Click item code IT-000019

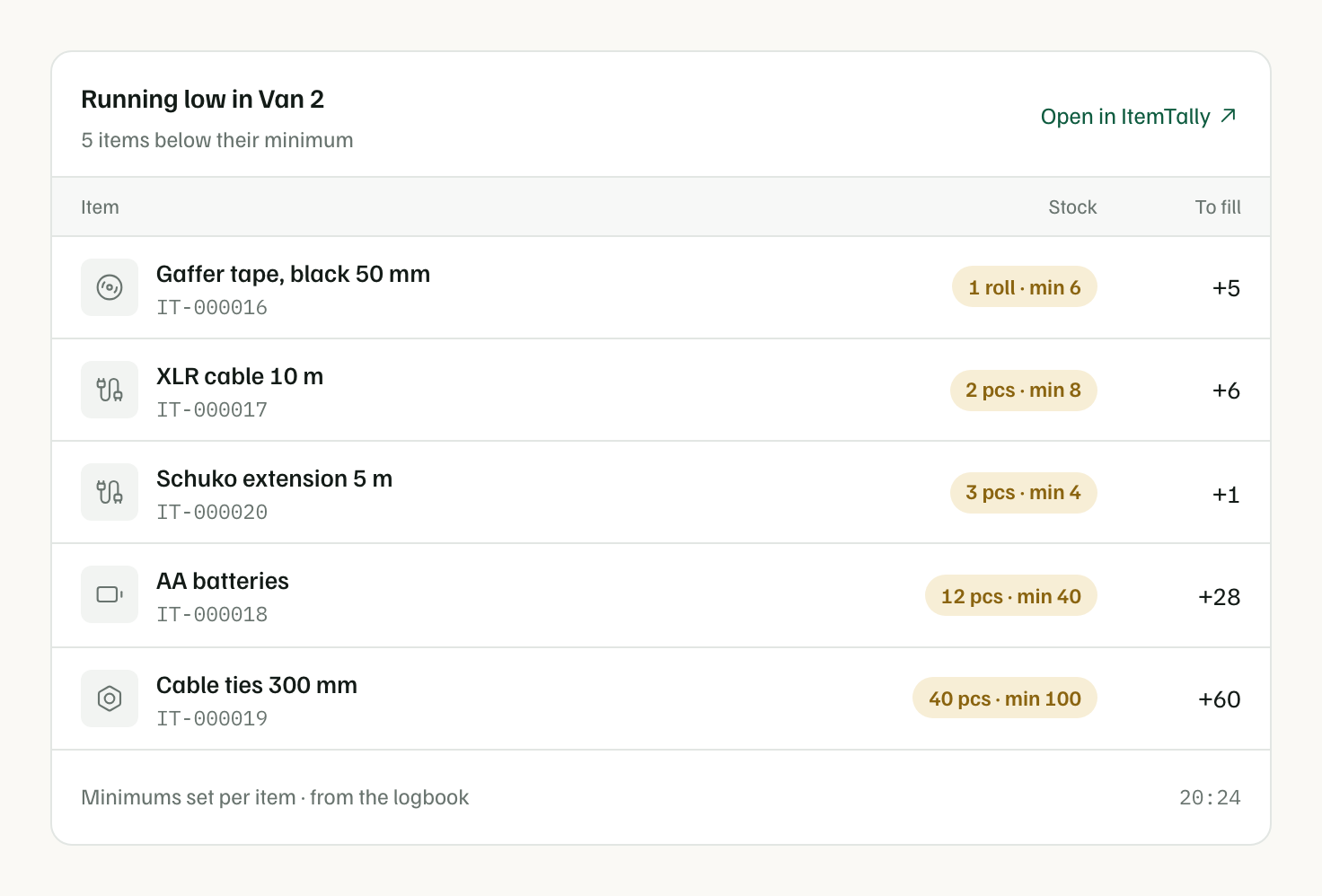pyautogui.click(x=212, y=719)
